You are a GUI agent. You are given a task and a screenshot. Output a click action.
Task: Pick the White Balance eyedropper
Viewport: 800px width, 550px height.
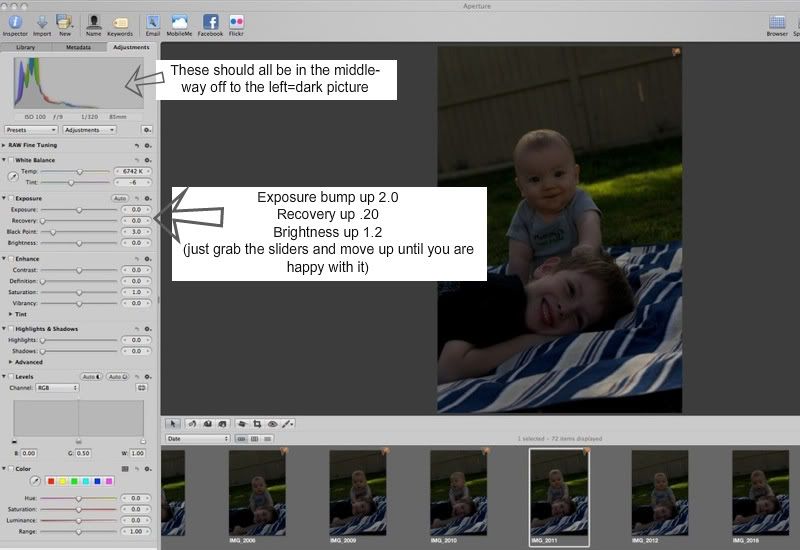click(x=12, y=177)
